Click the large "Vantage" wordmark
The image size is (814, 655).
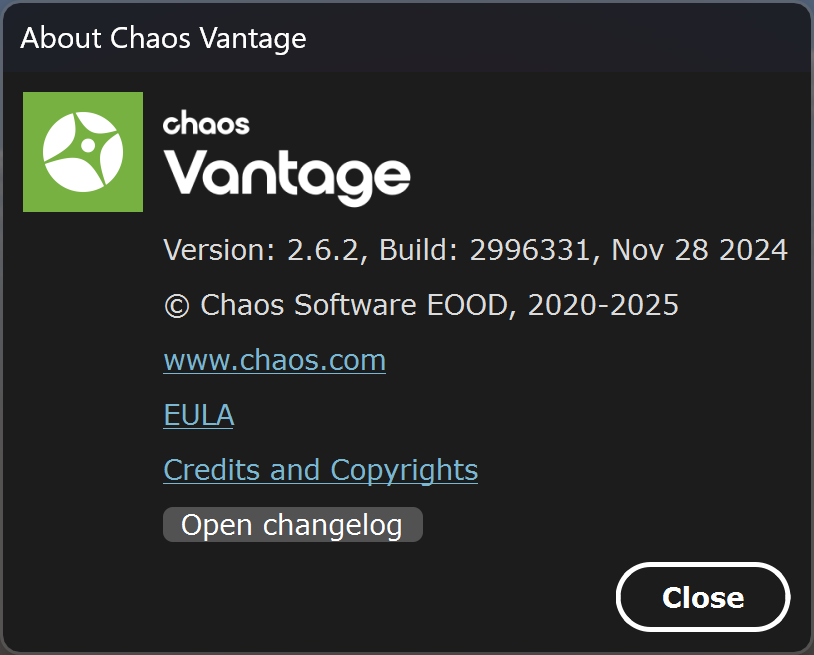tap(287, 176)
